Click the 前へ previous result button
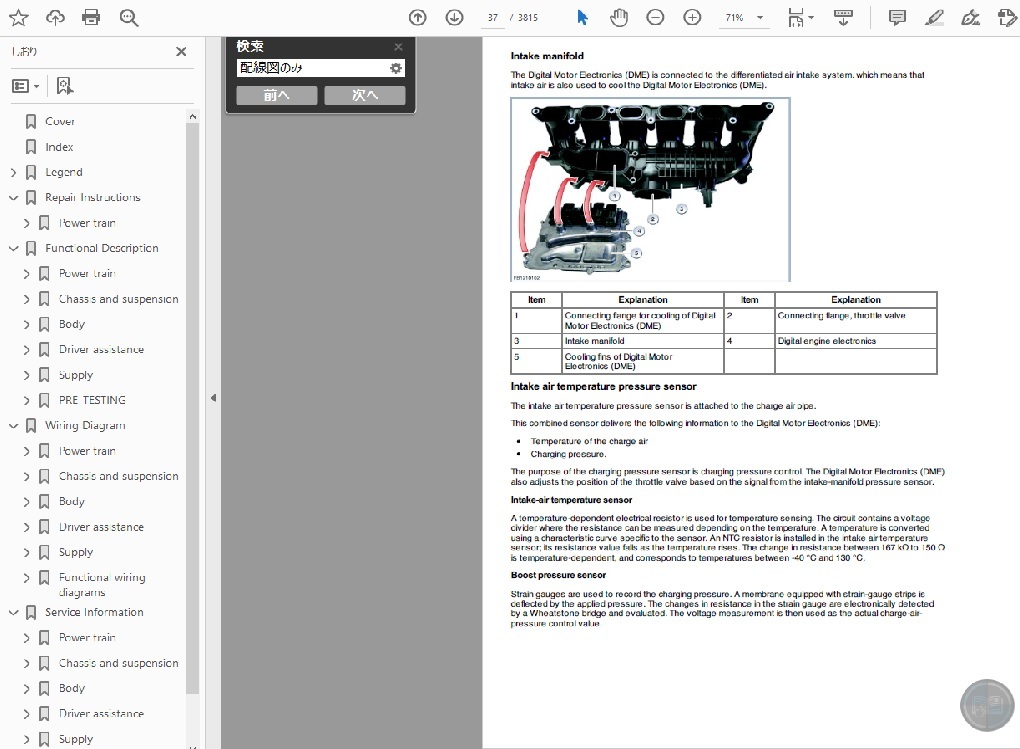Screen dimensions: 1020x749 (276, 96)
